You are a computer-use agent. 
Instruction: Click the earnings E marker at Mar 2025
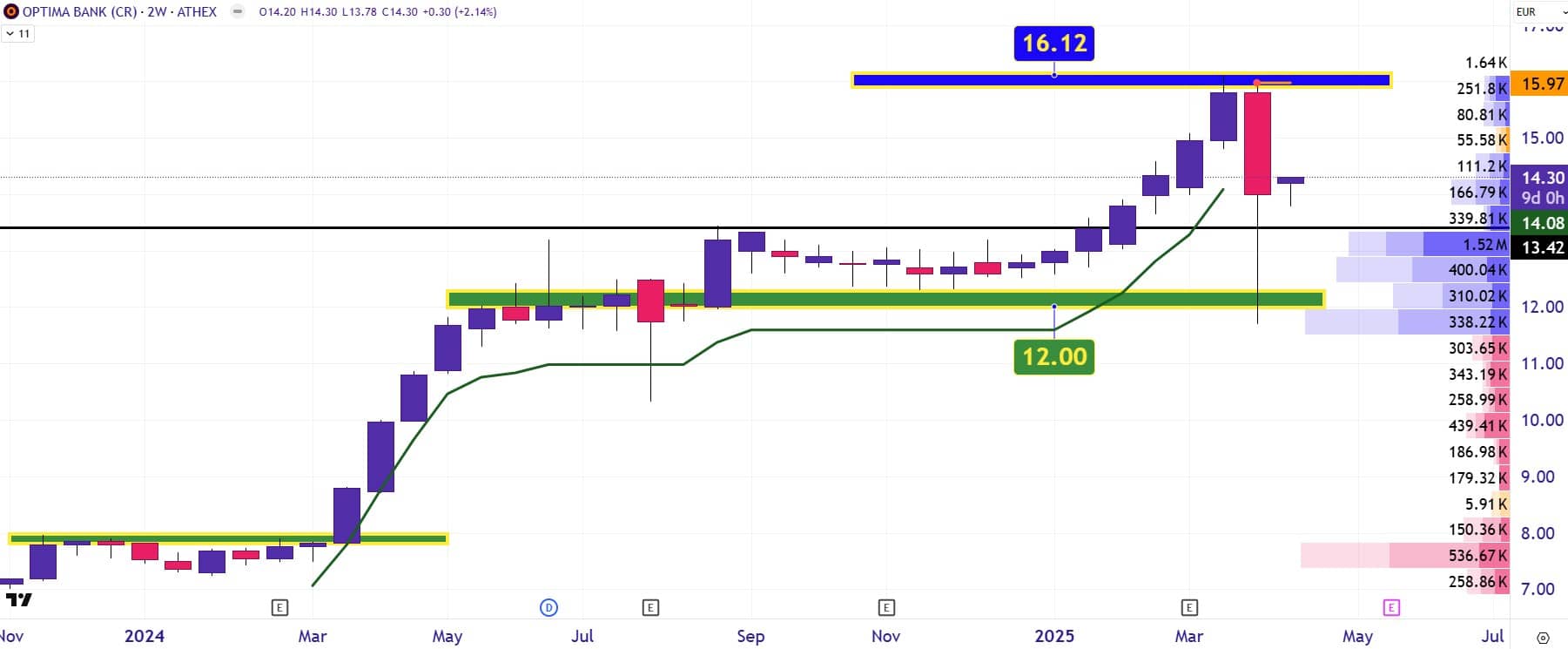(1189, 607)
